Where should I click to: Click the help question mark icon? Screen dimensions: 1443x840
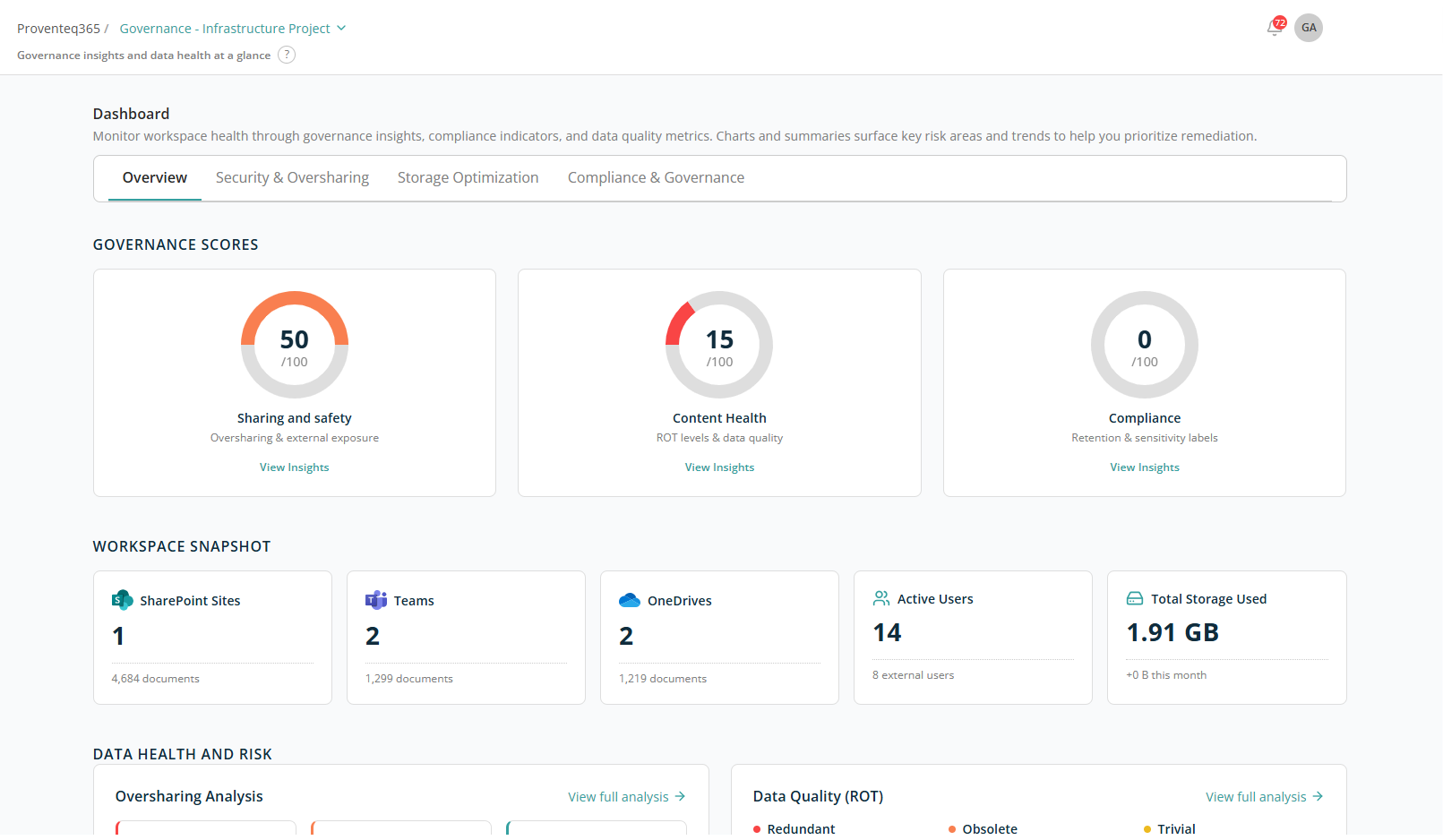pyautogui.click(x=287, y=56)
